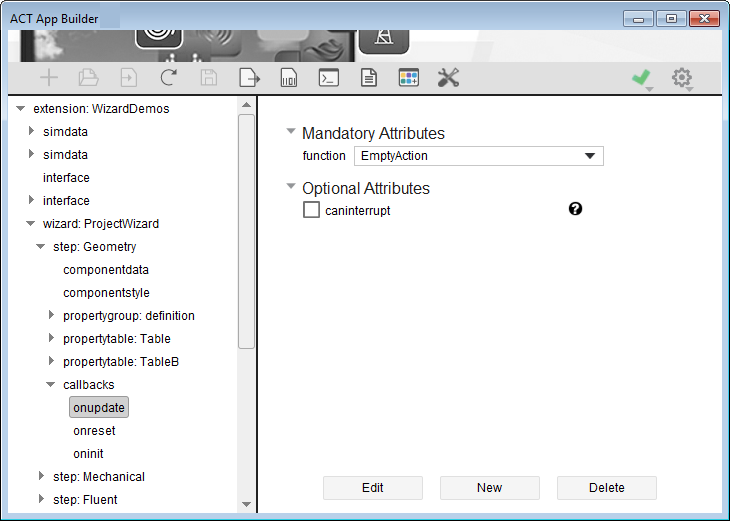730x521 pixels.
Task: Click the tree panel scrollbar thumb
Action: pos(246,231)
